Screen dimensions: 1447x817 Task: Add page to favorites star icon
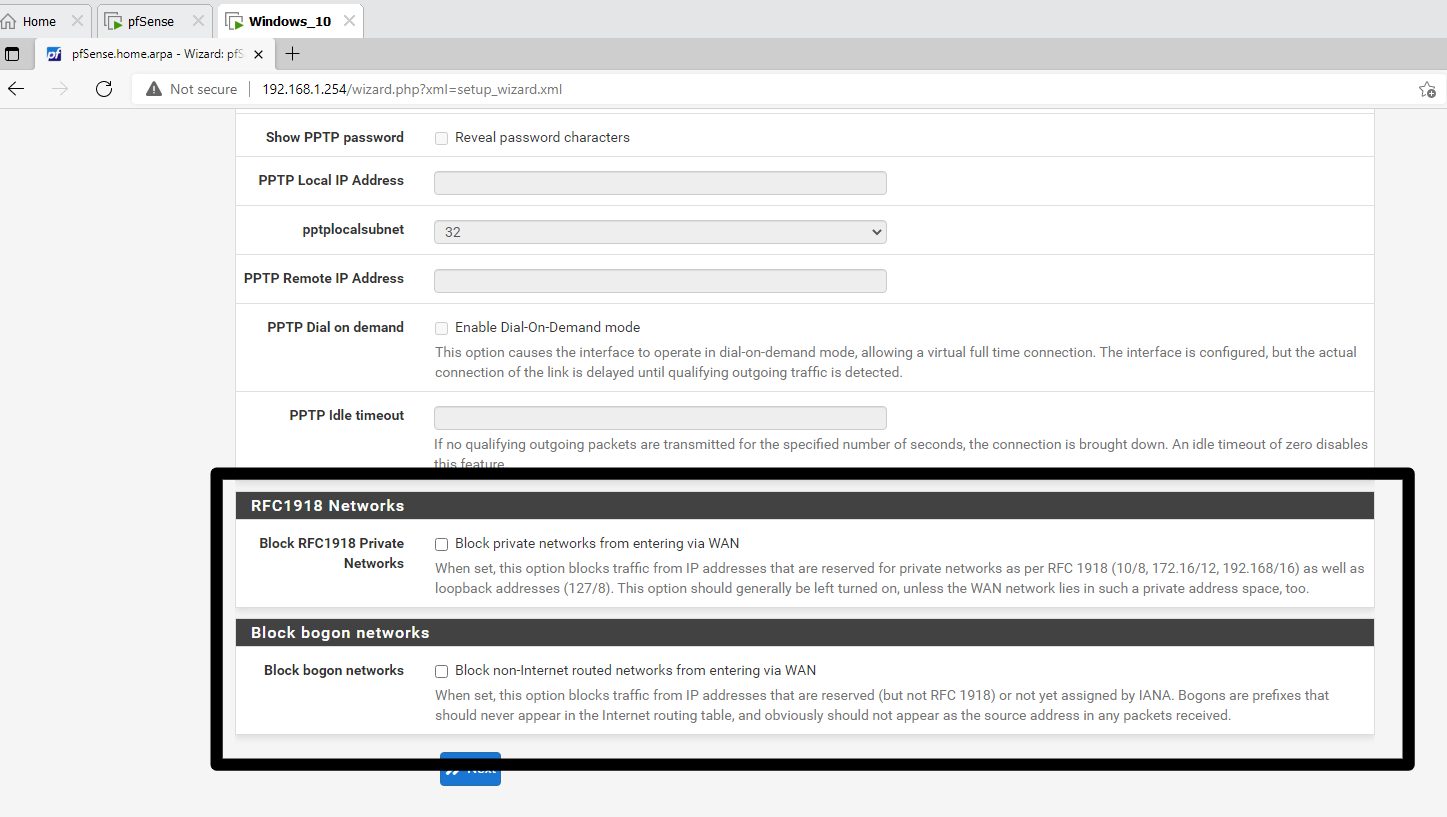pos(1427,89)
